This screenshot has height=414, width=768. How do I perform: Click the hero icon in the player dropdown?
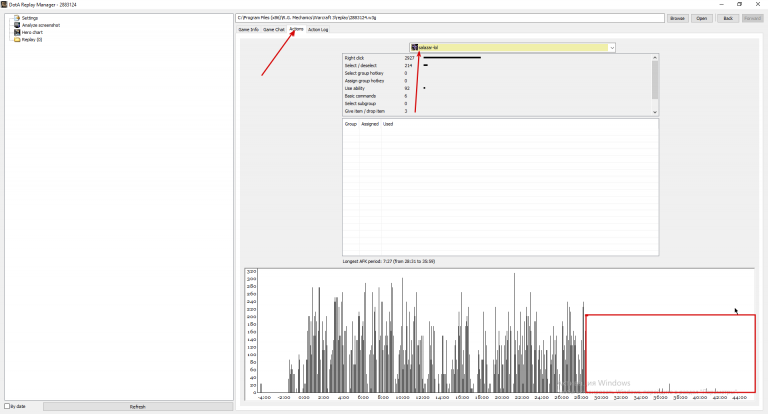point(414,48)
